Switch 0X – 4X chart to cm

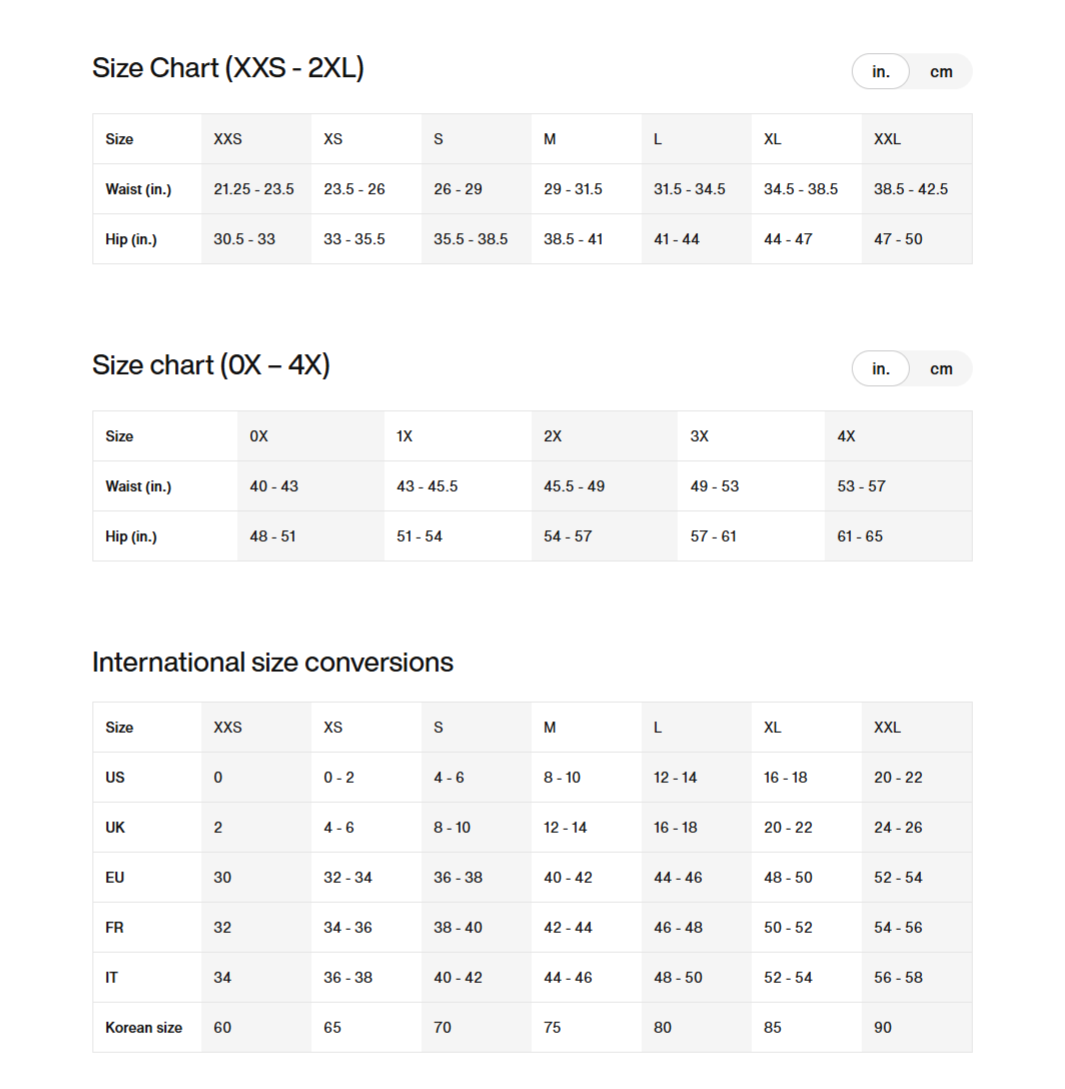[940, 369]
